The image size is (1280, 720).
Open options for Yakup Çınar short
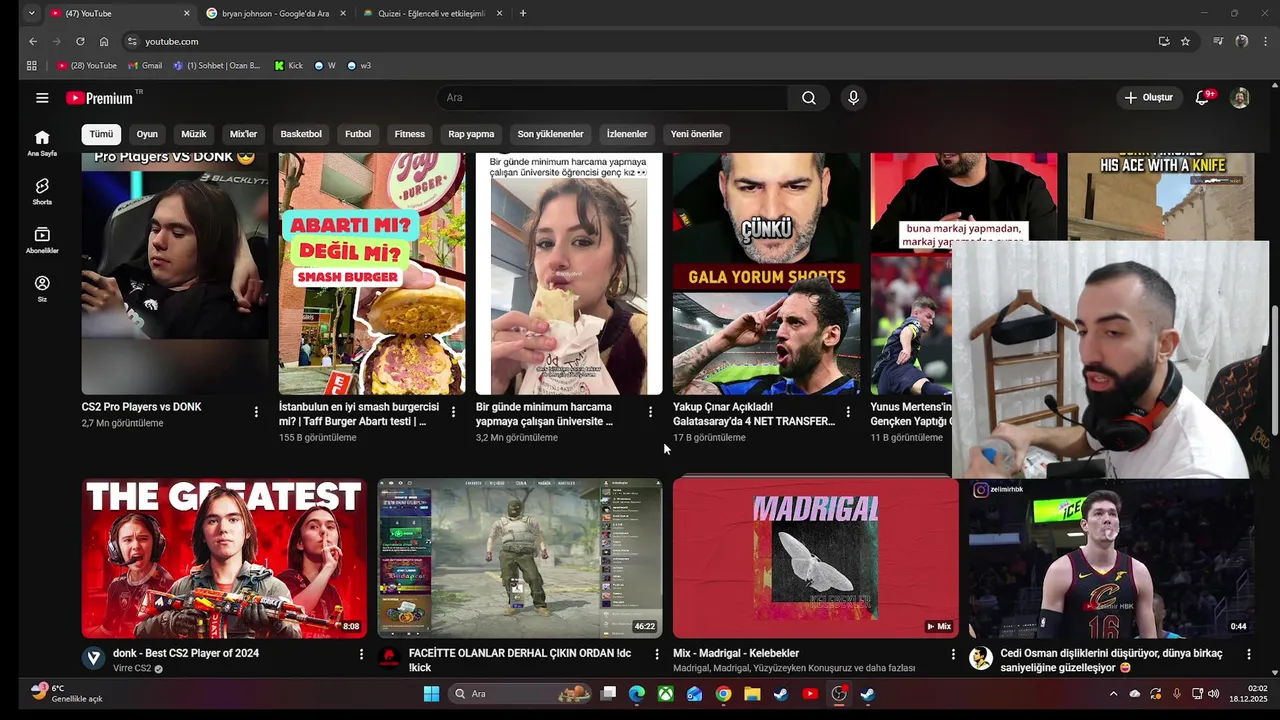click(848, 412)
